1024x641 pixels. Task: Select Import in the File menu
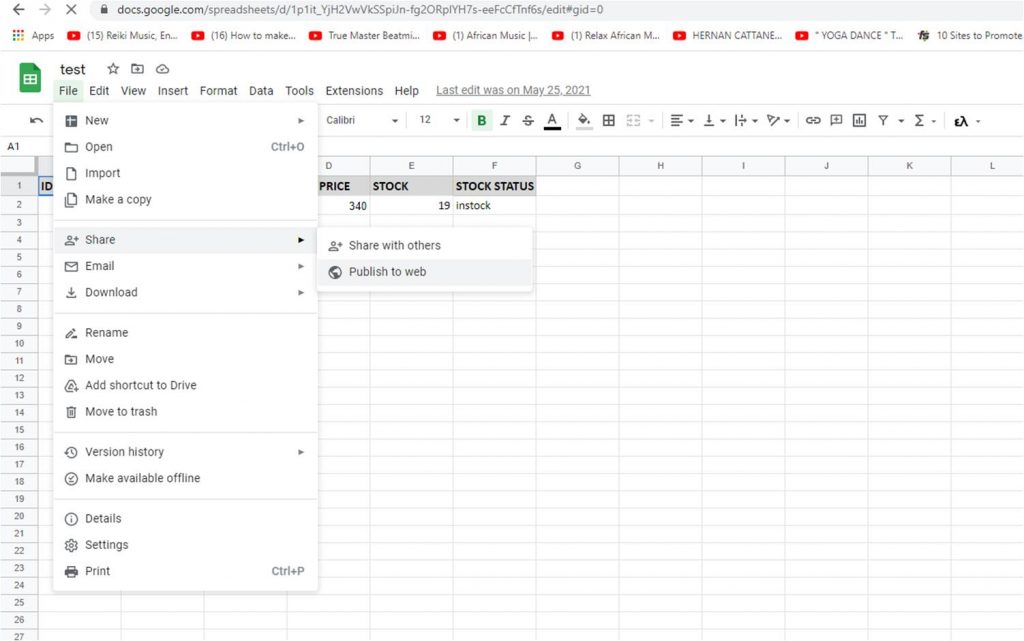185,173
